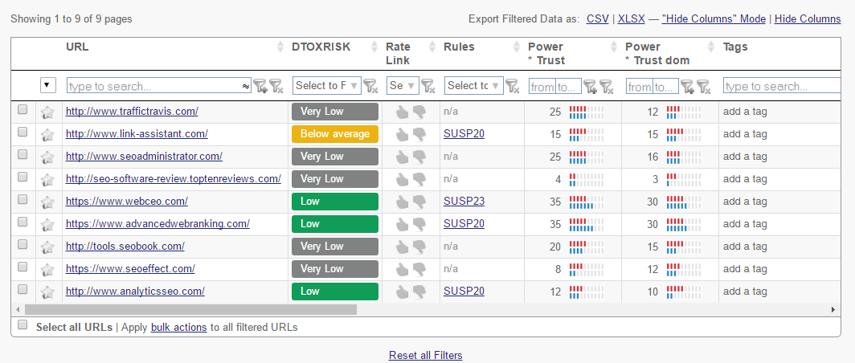Export filtered data as XLSX

coord(631,19)
